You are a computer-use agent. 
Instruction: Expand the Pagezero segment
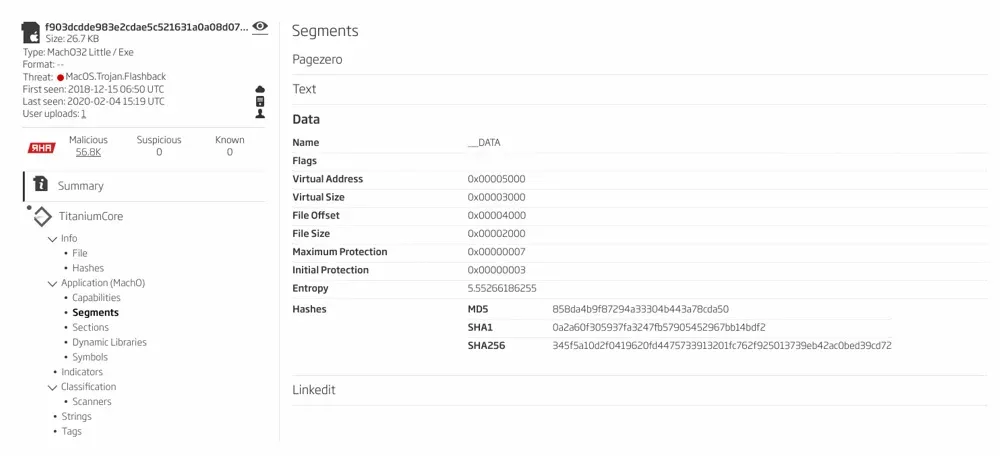317,60
